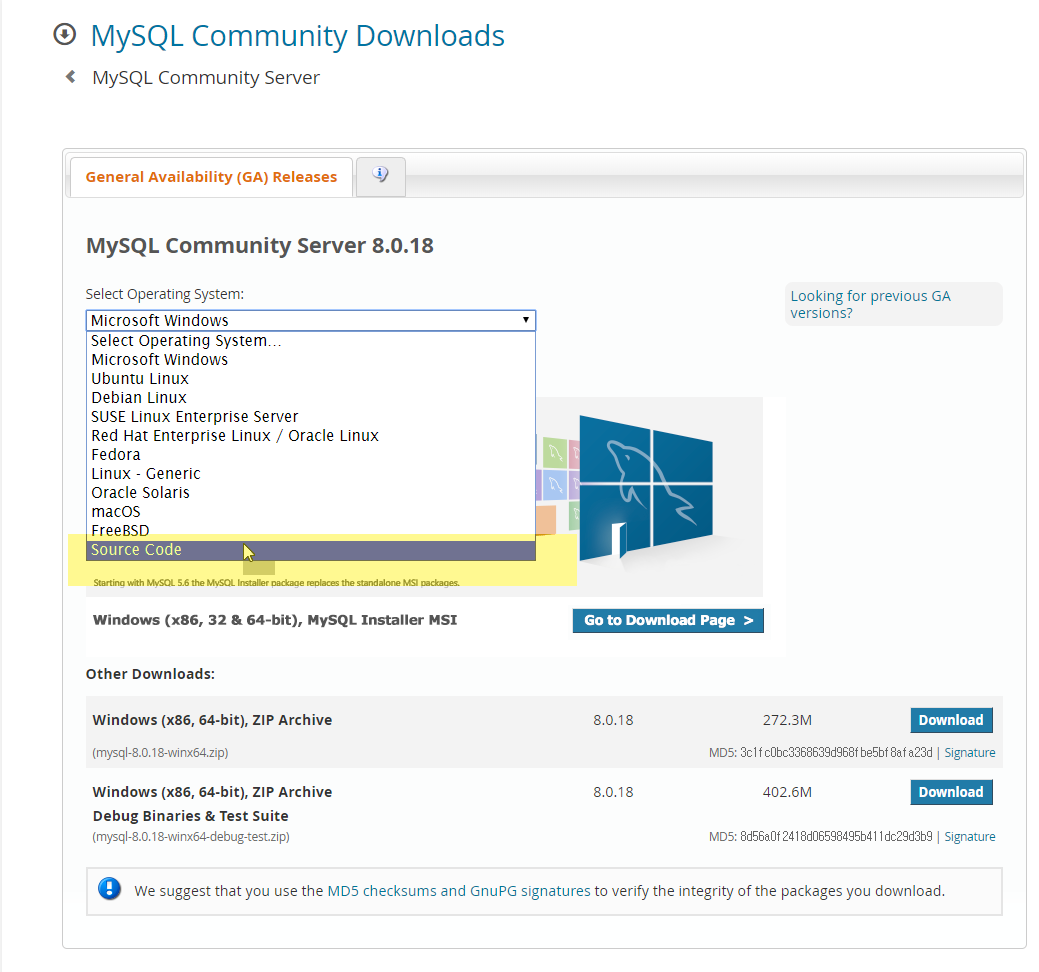Open Signature link for winx64-debug-test.zip

point(969,837)
